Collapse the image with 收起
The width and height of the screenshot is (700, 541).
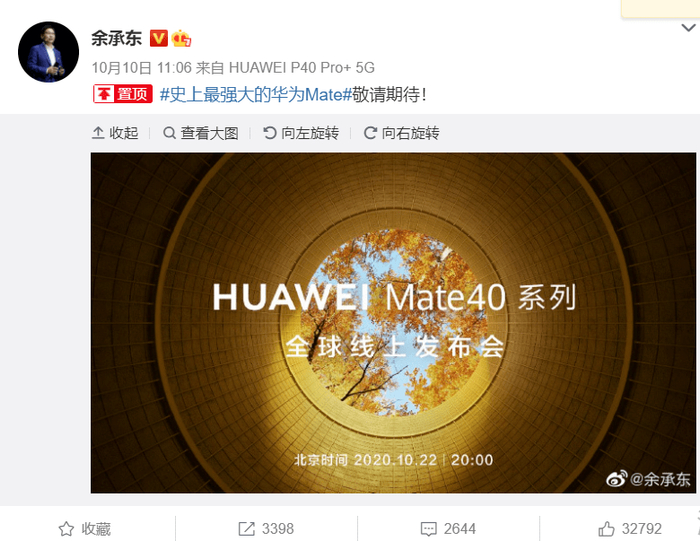pyautogui.click(x=115, y=133)
